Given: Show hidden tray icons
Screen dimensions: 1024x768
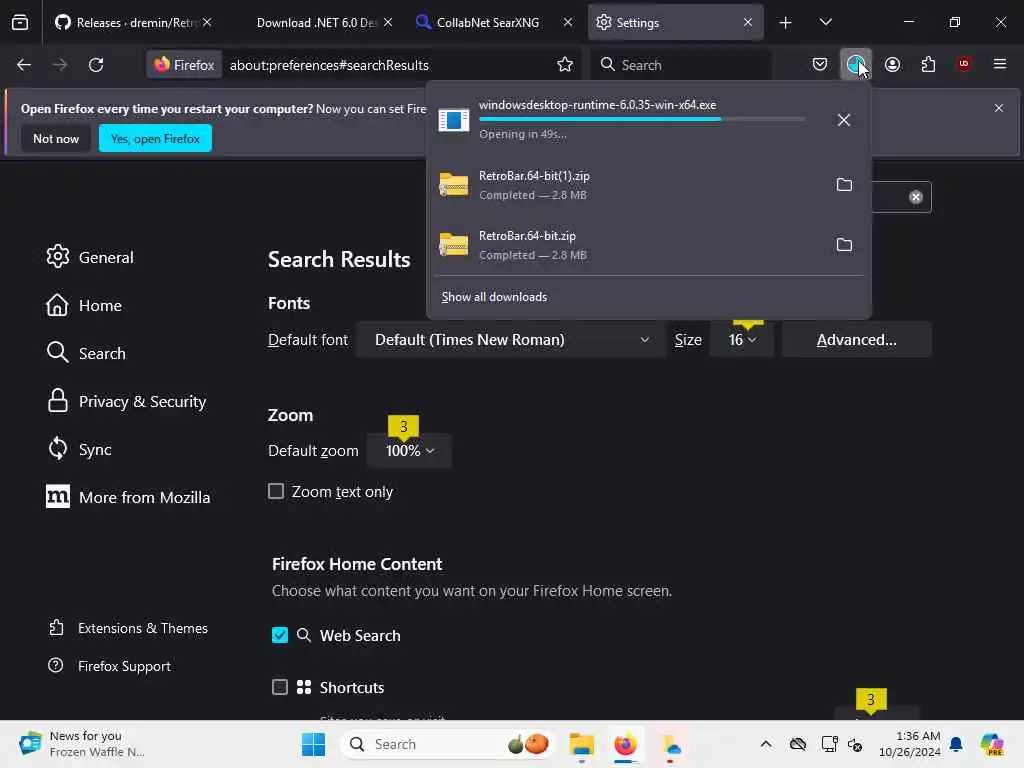Looking at the screenshot, I should tap(766, 744).
